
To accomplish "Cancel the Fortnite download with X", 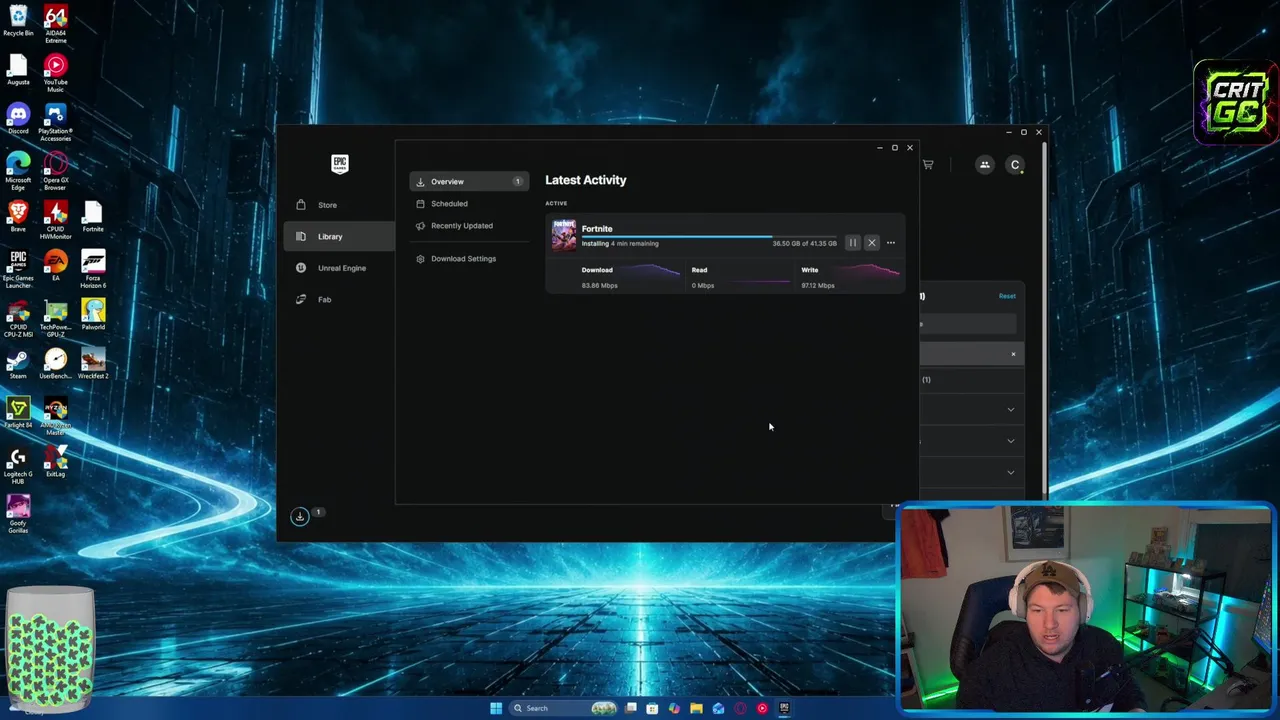I will pos(872,243).
